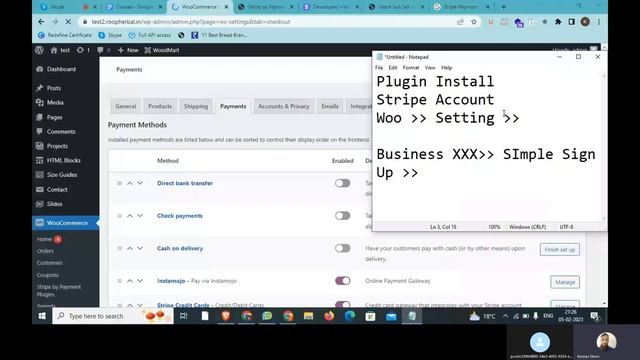Move Direct bank transfer down
The height and width of the screenshot is (360, 640).
(140, 183)
